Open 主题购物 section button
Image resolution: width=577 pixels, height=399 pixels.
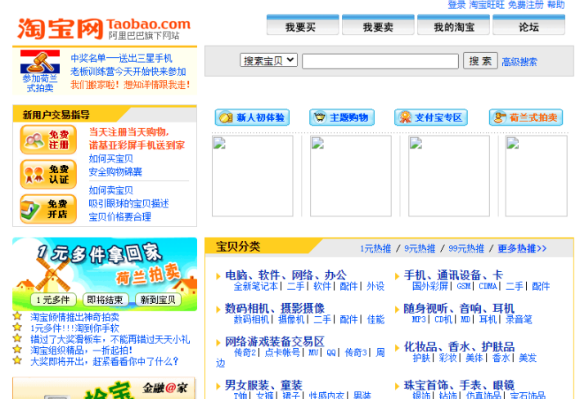click(342, 117)
